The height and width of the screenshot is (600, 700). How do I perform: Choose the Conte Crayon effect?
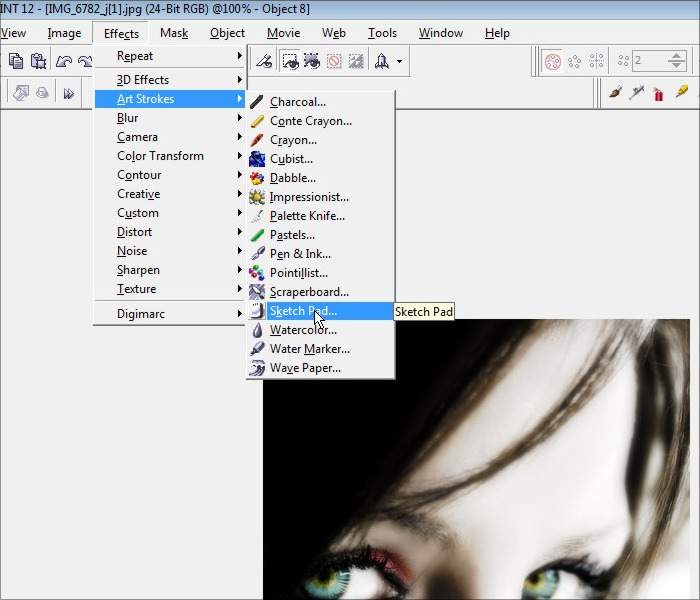(310, 121)
